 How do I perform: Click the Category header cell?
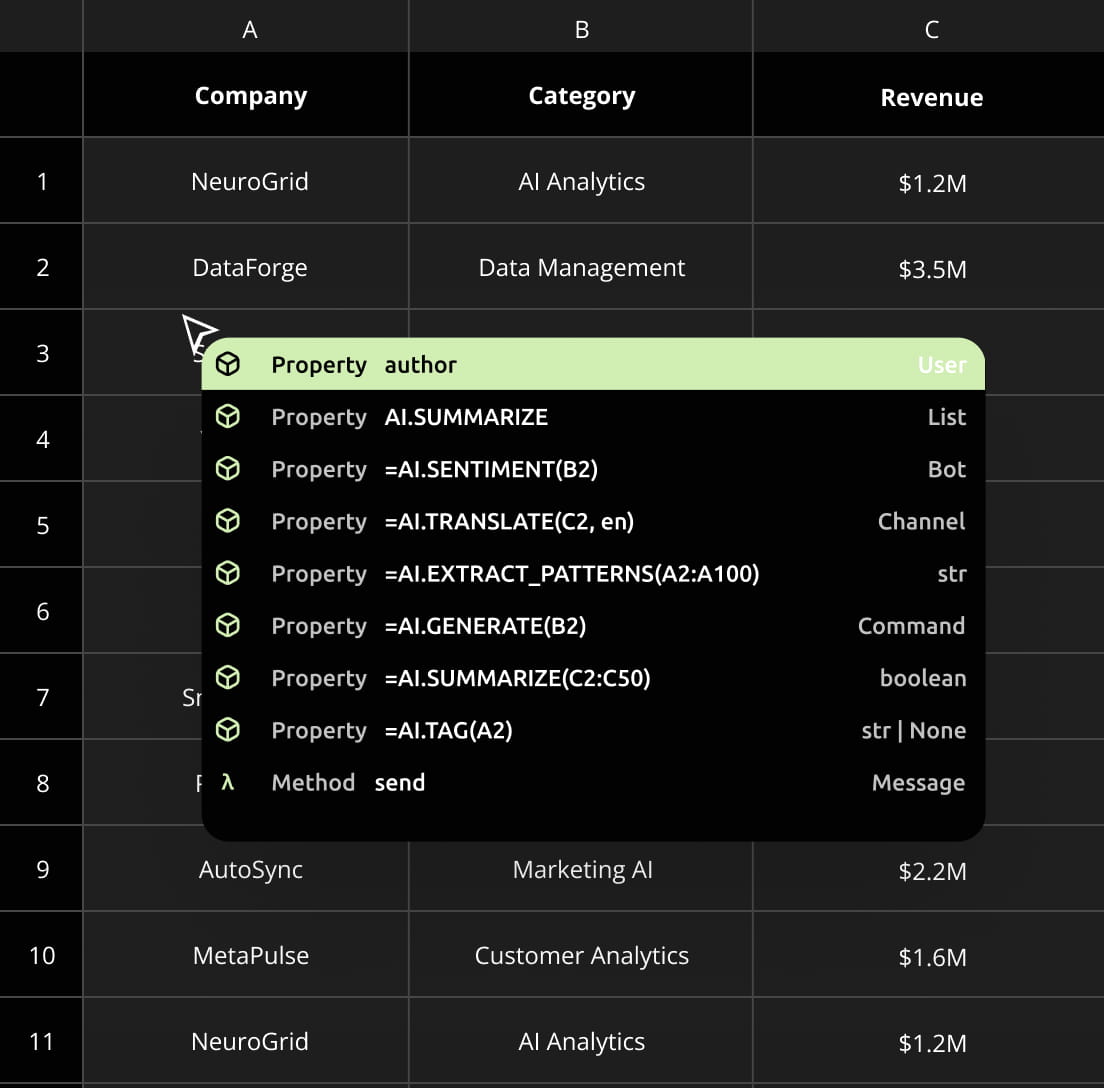pyautogui.click(x=581, y=94)
